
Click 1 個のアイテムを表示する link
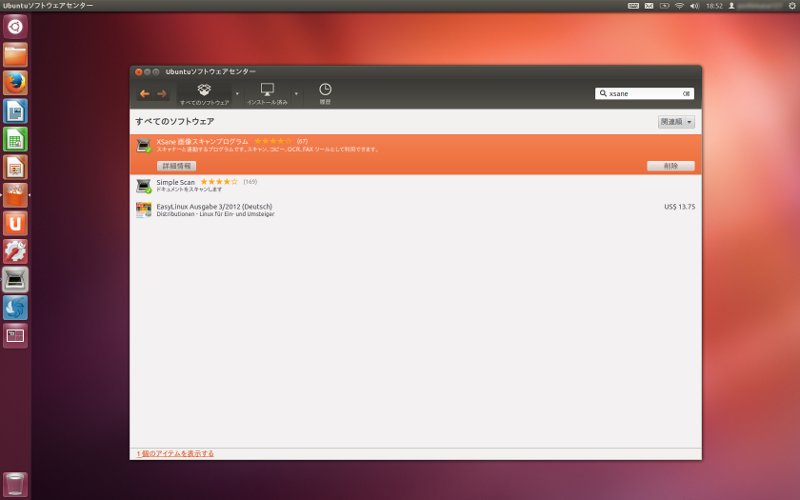pyautogui.click(x=175, y=453)
